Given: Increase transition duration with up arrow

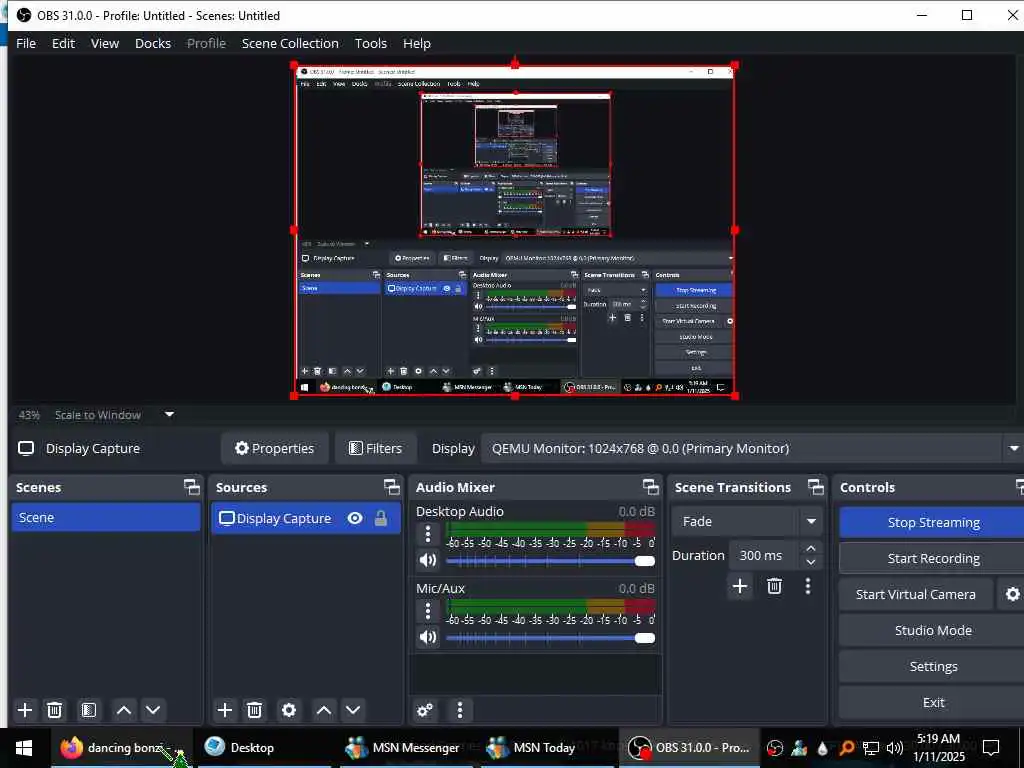Looking at the screenshot, I should click(810, 549).
